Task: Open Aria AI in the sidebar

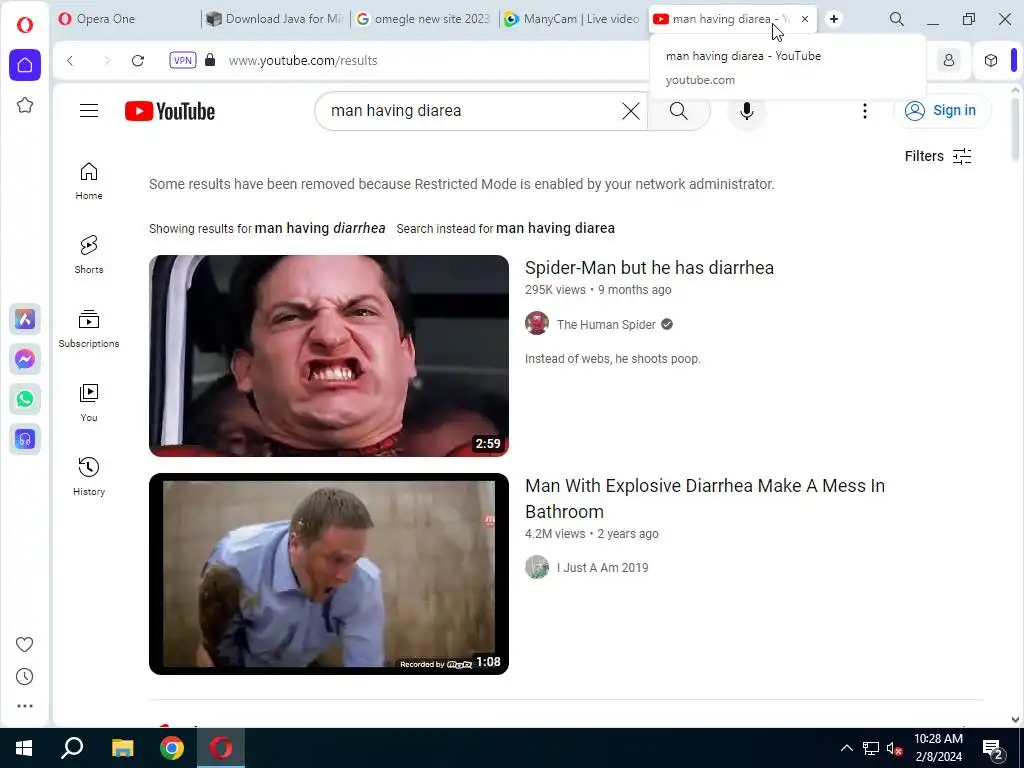Action: 25,319
